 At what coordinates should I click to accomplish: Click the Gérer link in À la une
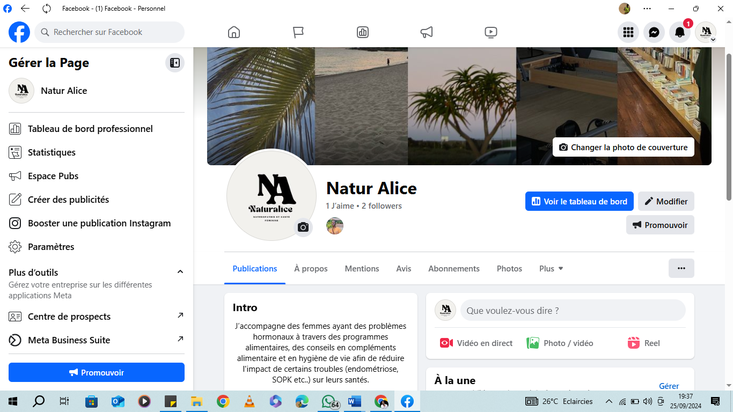click(668, 386)
